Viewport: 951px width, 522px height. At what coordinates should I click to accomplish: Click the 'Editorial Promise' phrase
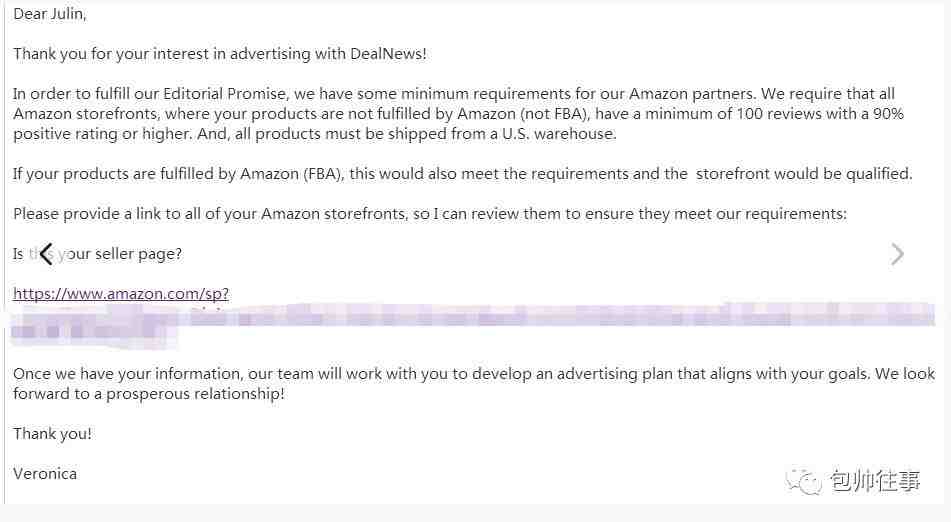[x=224, y=94]
